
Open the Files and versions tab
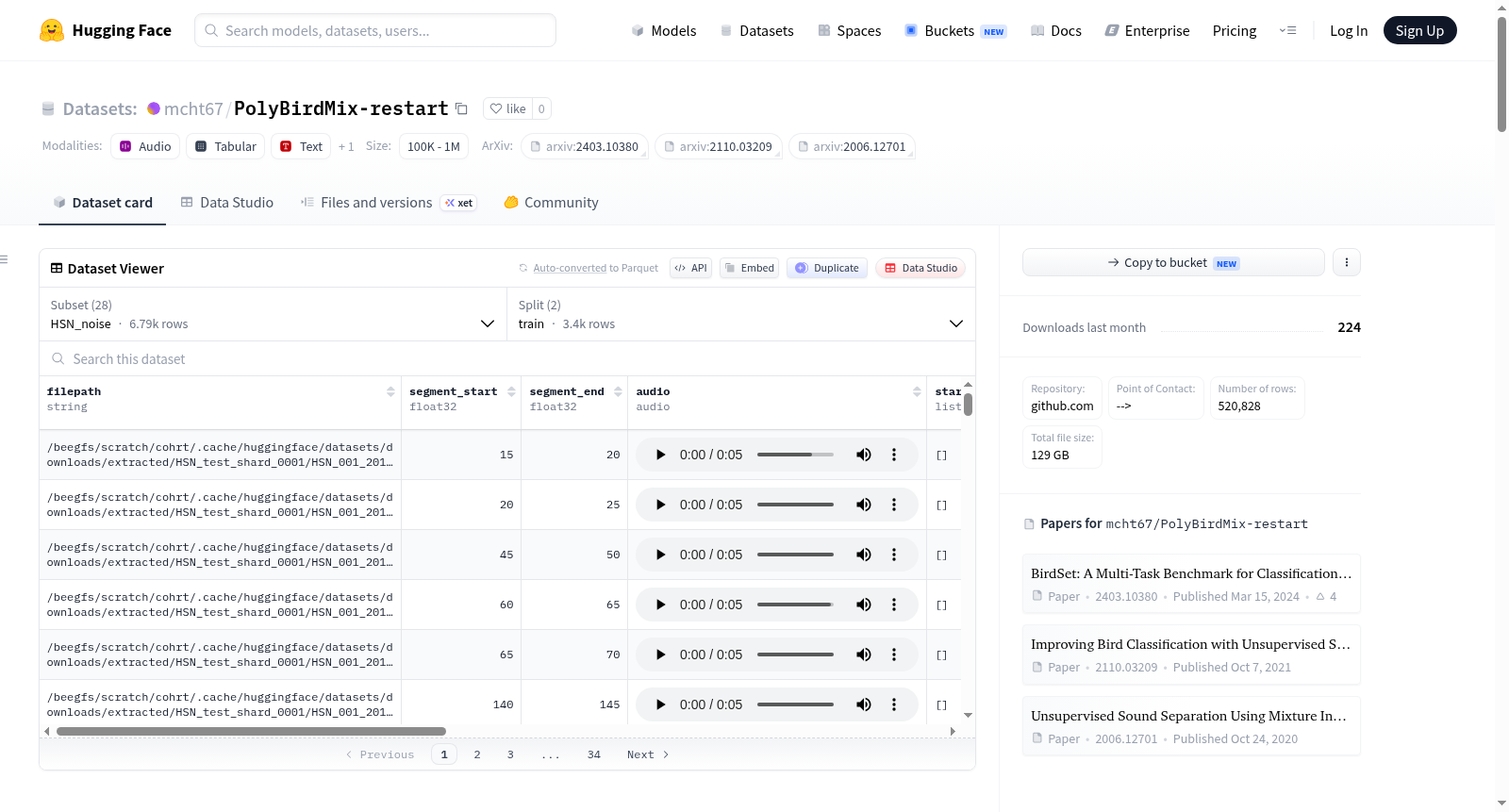pos(389,203)
